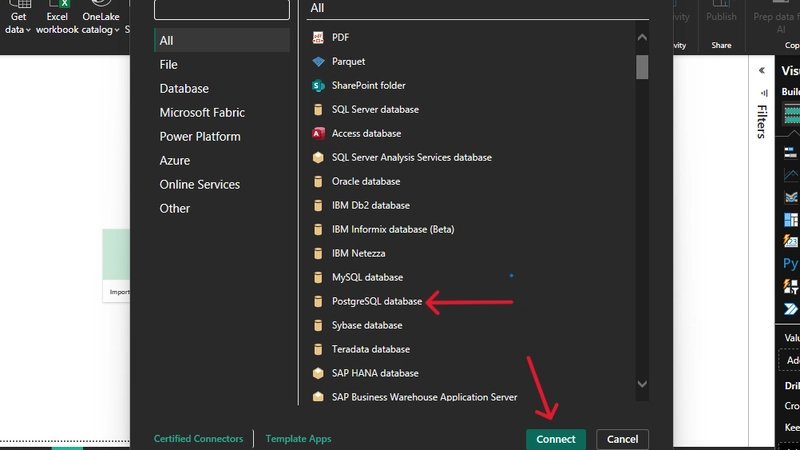
Task: Open OneLake catalog dropdown
Action: click(101, 18)
